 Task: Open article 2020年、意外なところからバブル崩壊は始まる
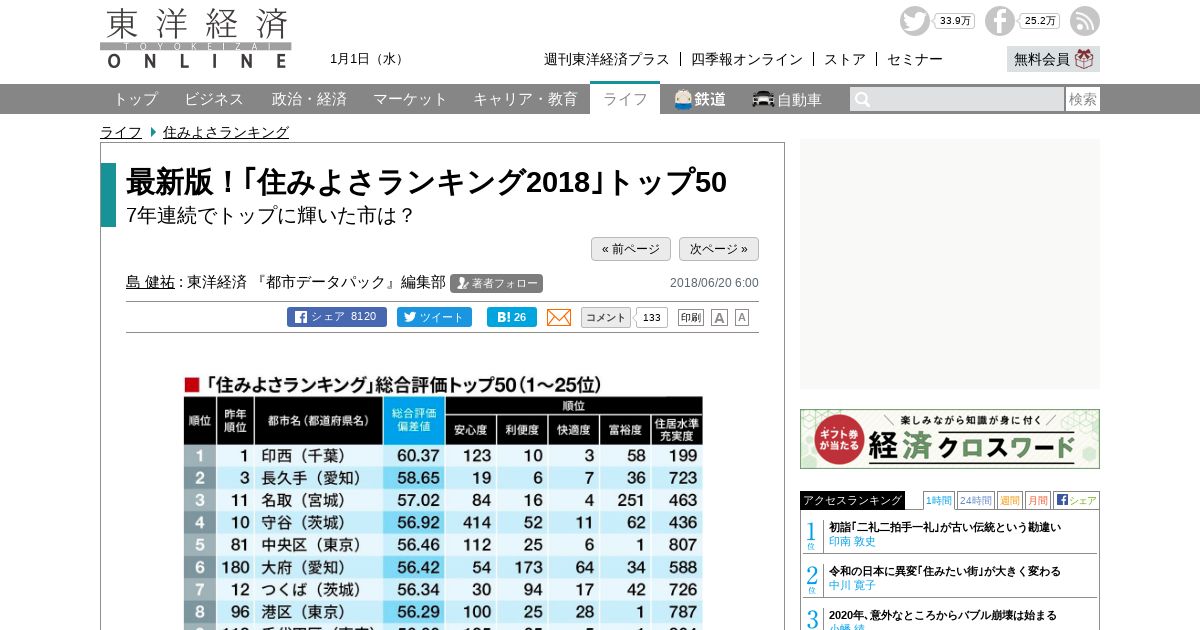pos(943,615)
